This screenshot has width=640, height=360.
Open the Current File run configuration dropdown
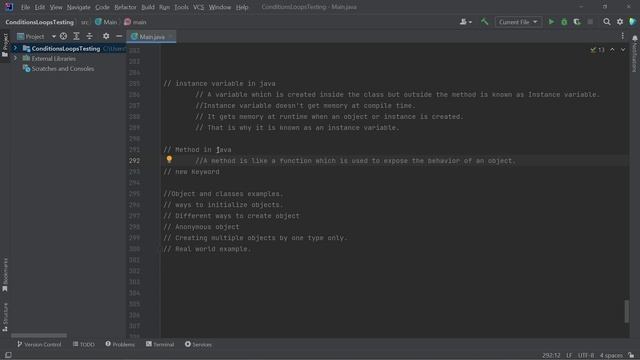[x=518, y=22]
